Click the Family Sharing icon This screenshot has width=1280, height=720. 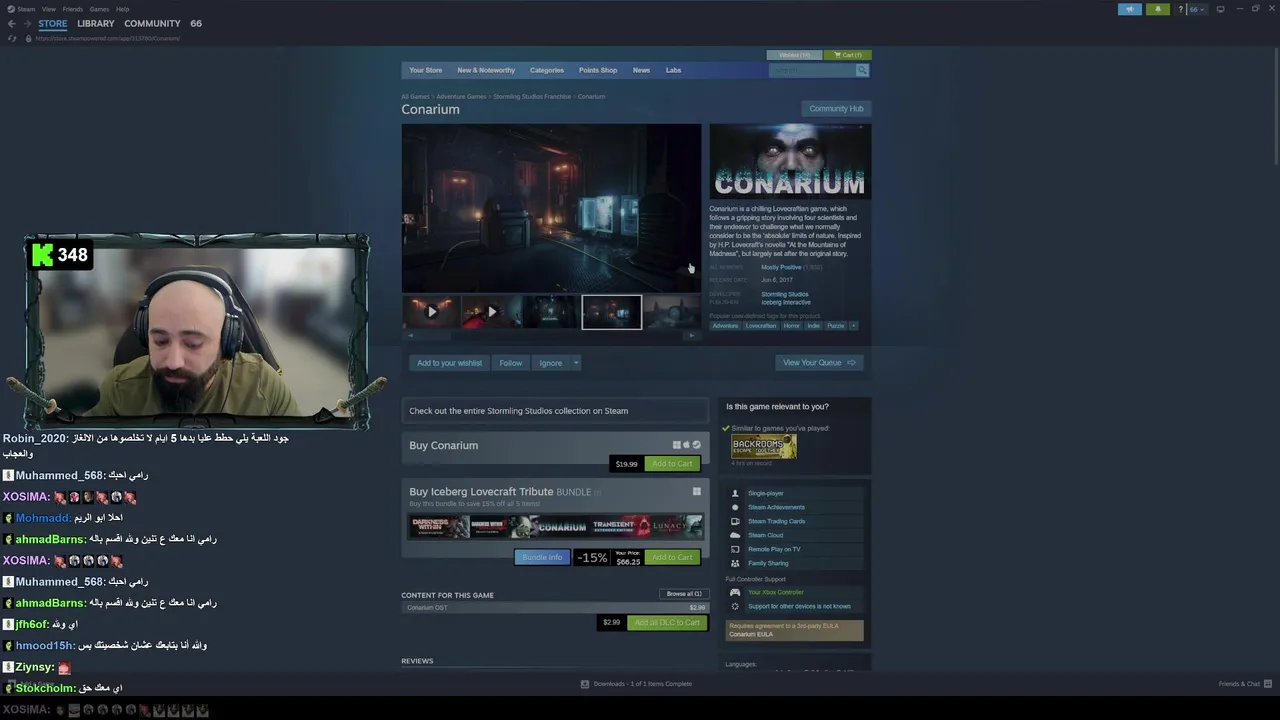coord(735,563)
